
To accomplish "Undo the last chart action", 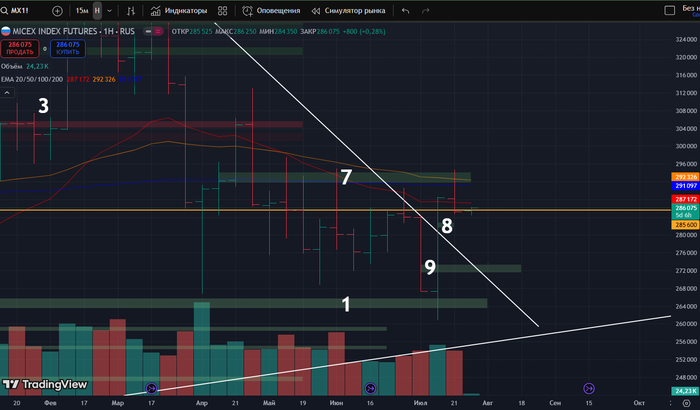I will pyautogui.click(x=405, y=10).
